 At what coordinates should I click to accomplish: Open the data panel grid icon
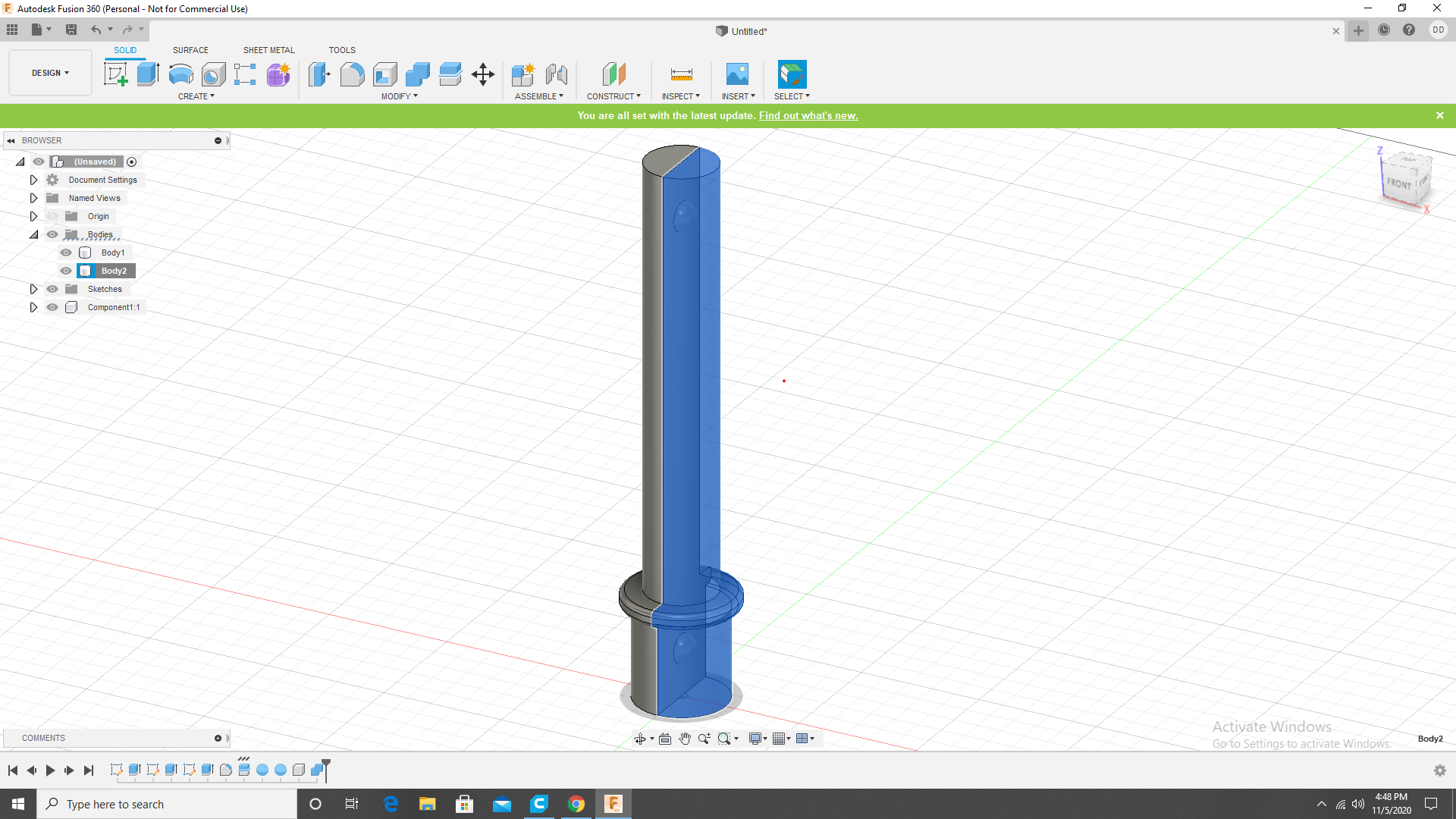(x=12, y=30)
